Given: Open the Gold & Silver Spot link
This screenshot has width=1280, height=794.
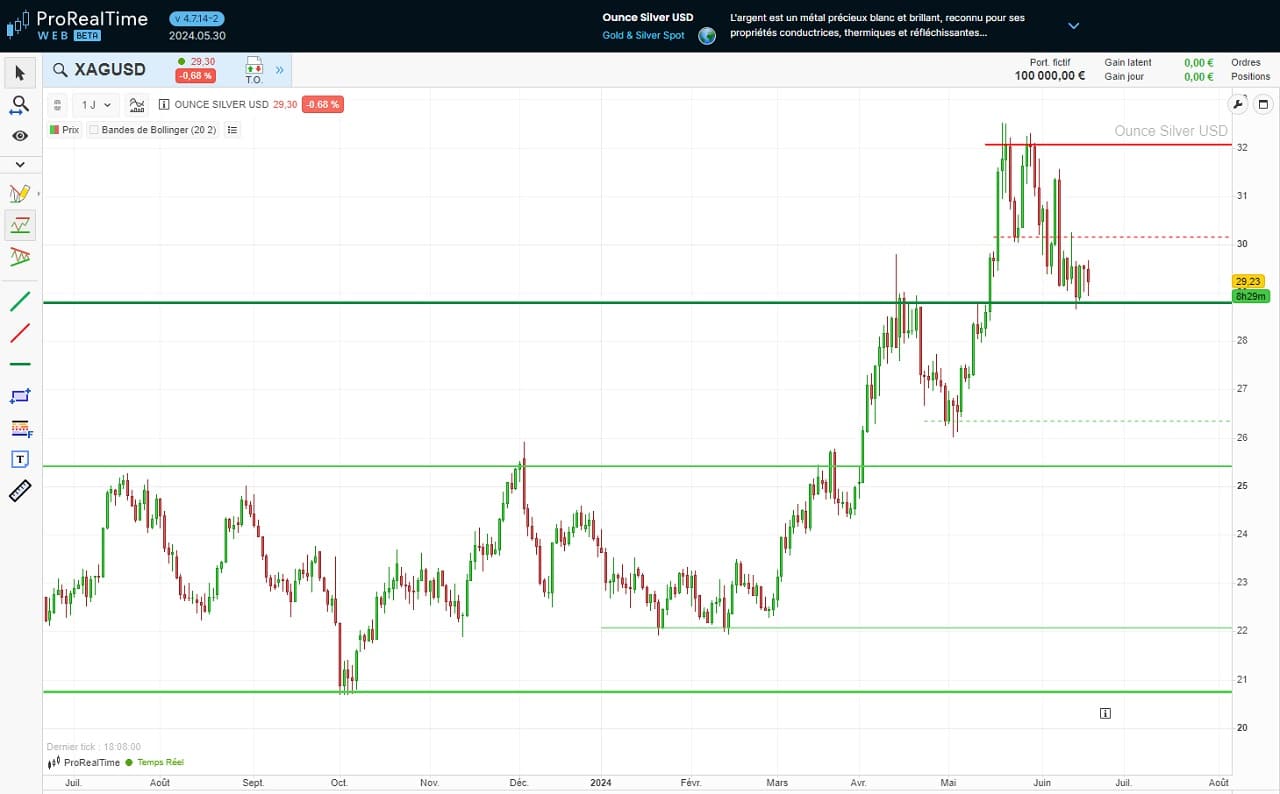Looking at the screenshot, I should [x=644, y=36].
